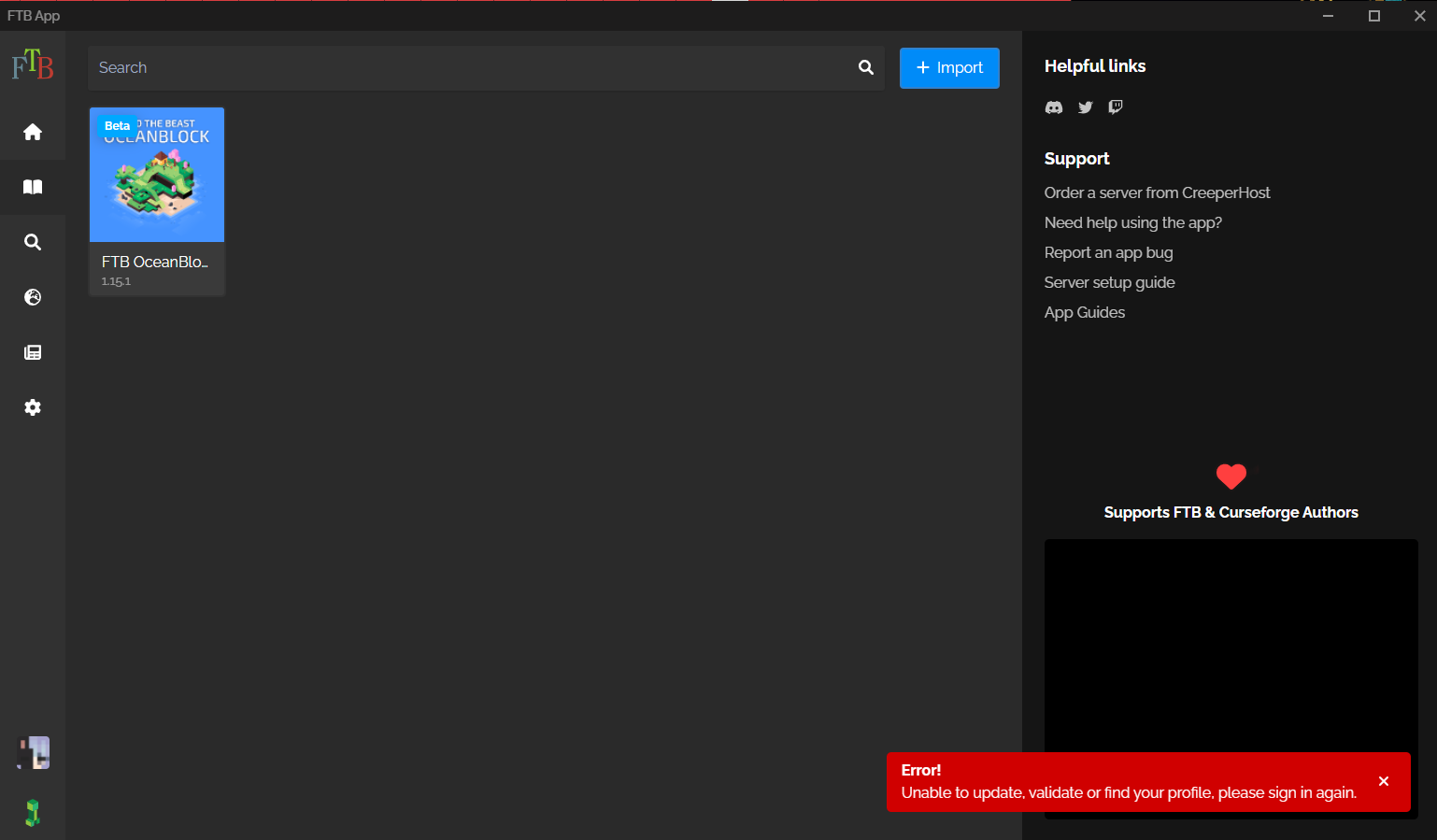Viewport: 1437px width, 840px height.
Task: Open the Server setup guide
Action: [x=1110, y=282]
